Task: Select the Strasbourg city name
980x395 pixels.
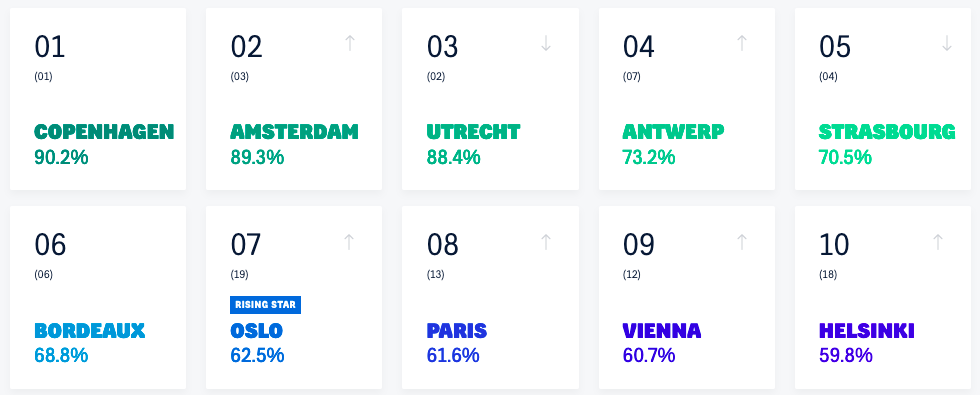Action: 887,132
